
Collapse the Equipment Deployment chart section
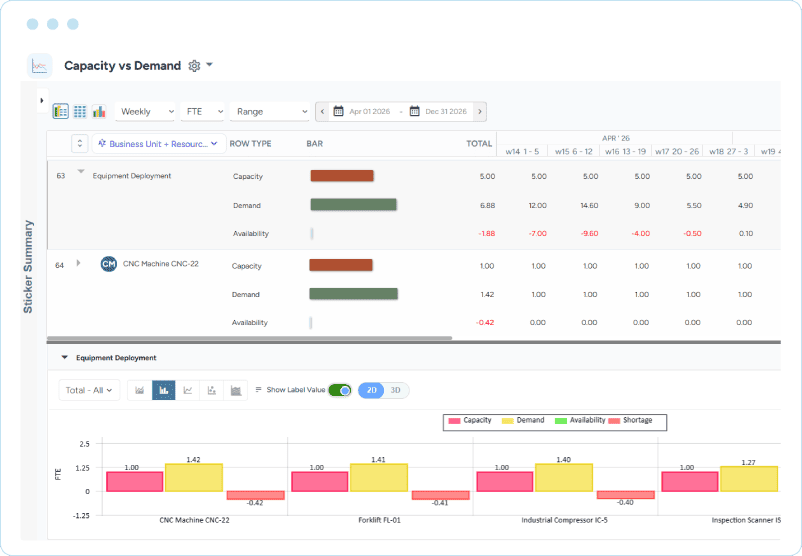point(64,358)
